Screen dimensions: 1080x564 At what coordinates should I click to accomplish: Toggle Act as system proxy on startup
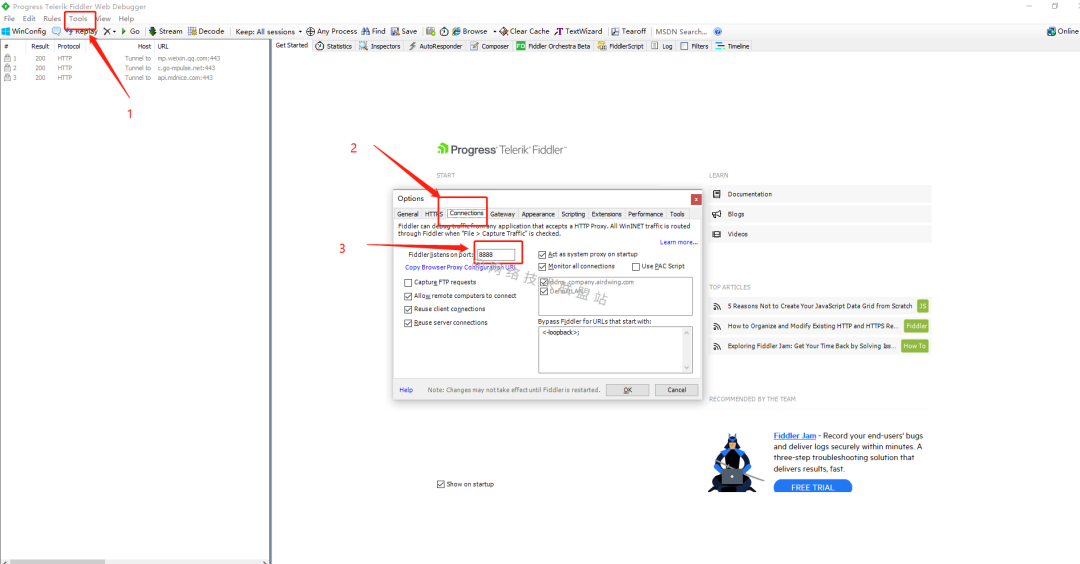point(542,255)
